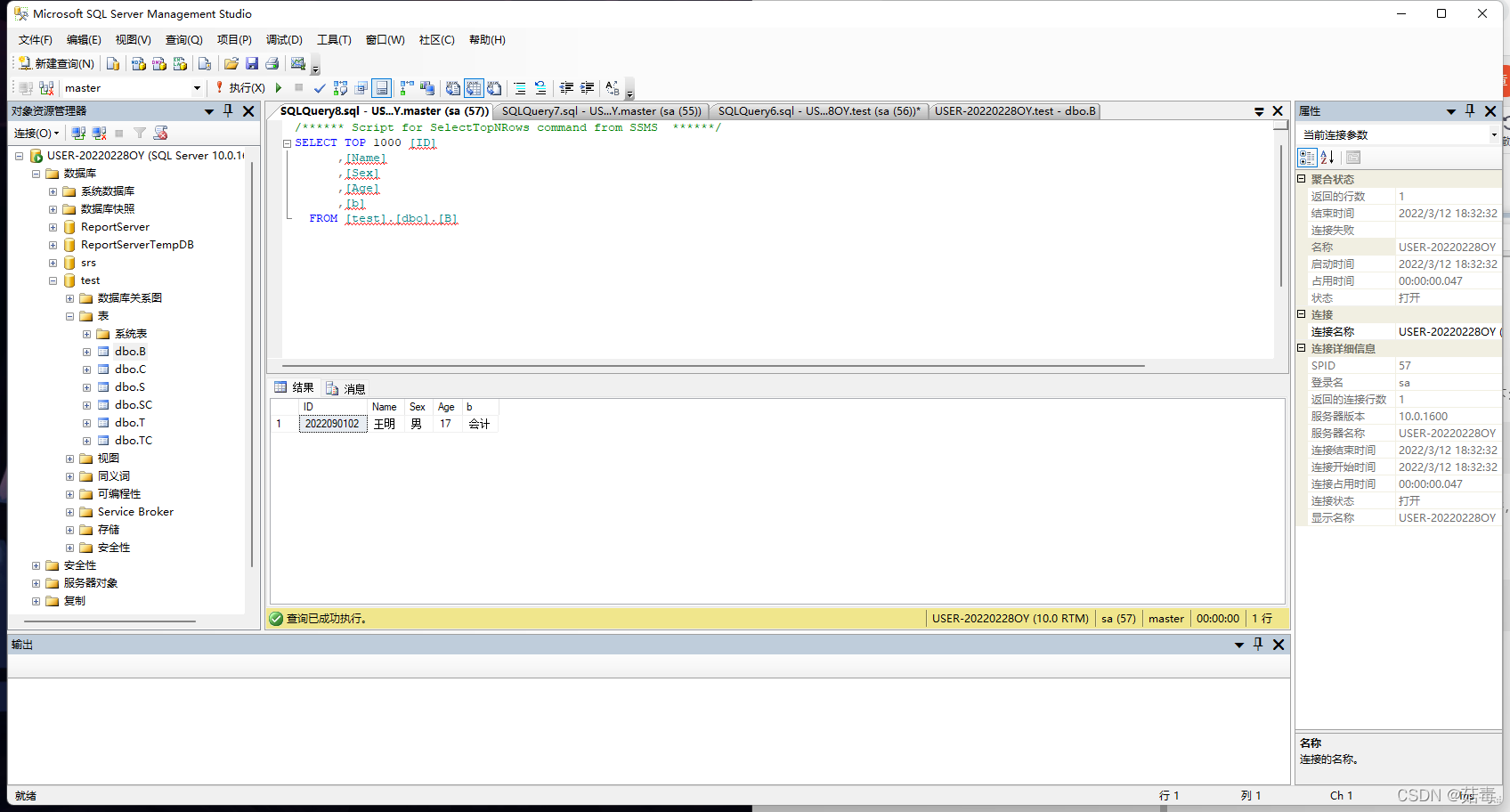Click the editor horizontal scrollbar
The width and height of the screenshot is (1510, 812).
(x=712, y=365)
